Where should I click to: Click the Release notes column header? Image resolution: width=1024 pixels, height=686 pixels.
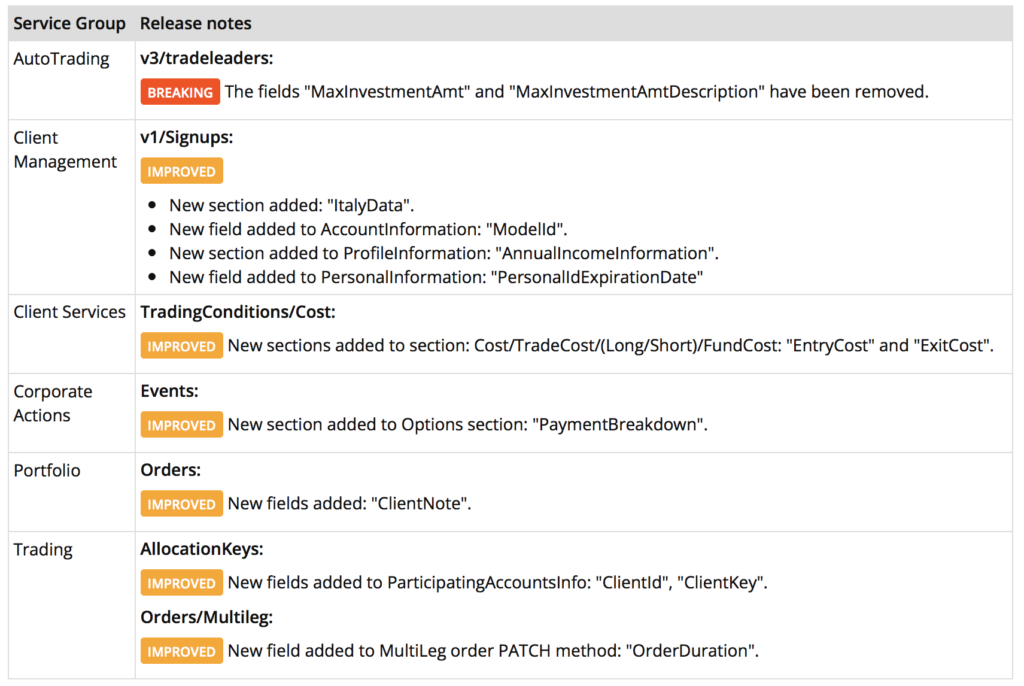pos(196,23)
